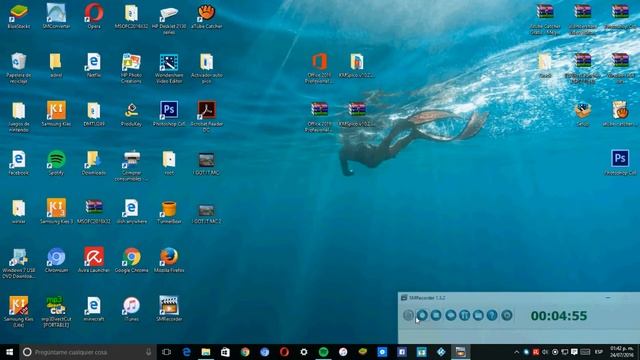Image resolution: width=640 pixels, height=360 pixels.
Task: Launch SMConverter from the desktop
Action: (56, 16)
